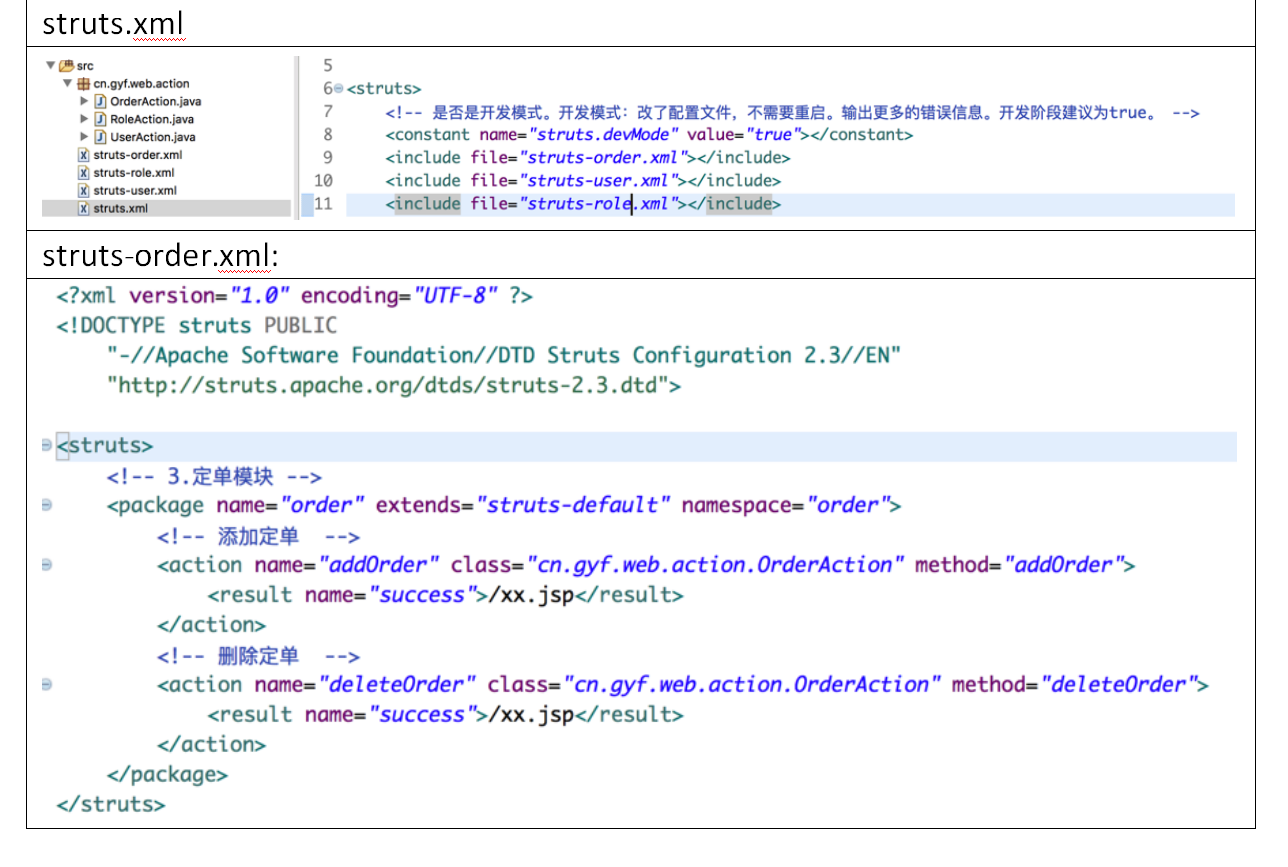This screenshot has height=867, width=1288.
Task: Select UserAction.java in the package tree
Action: [x=153, y=137]
